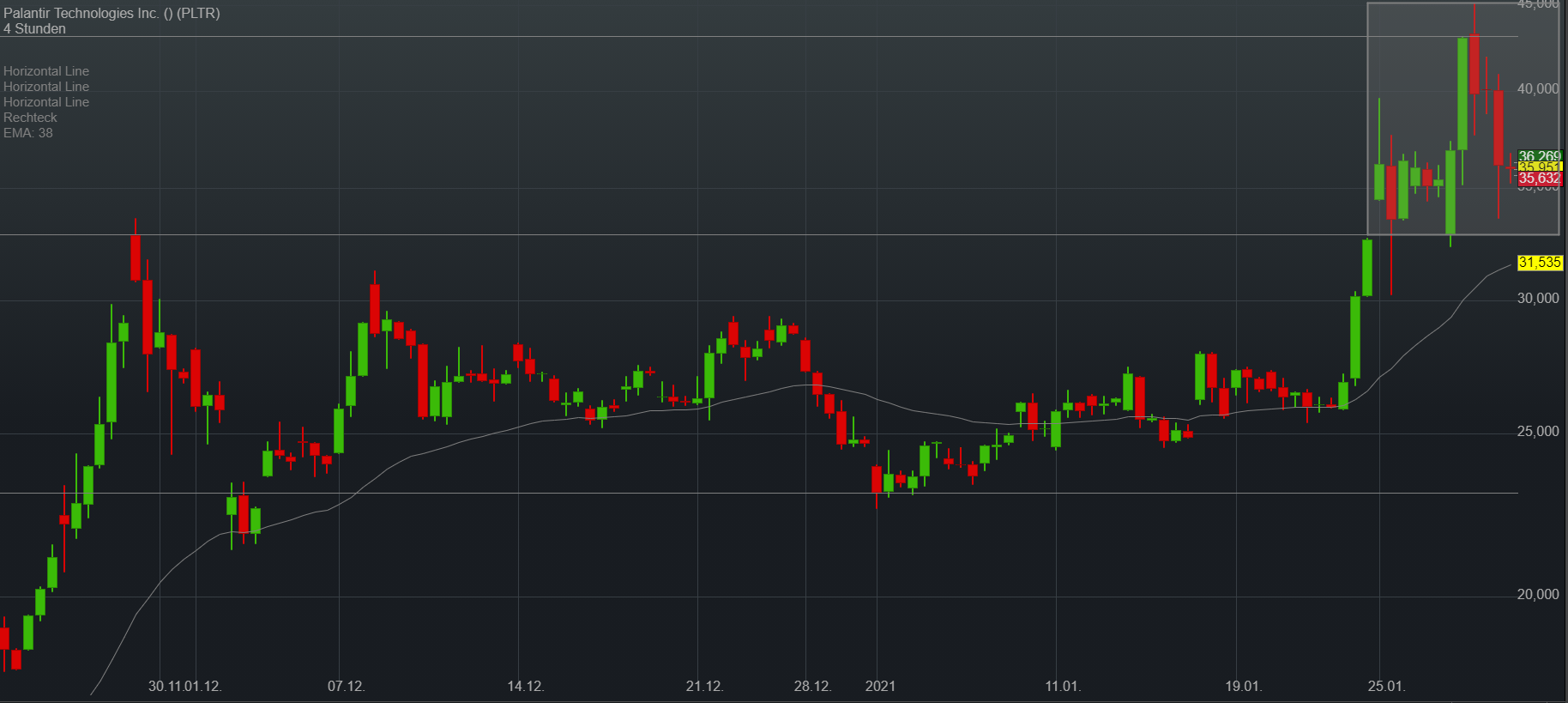Click the 21.12. date label
The image size is (1568, 703).
705,686
